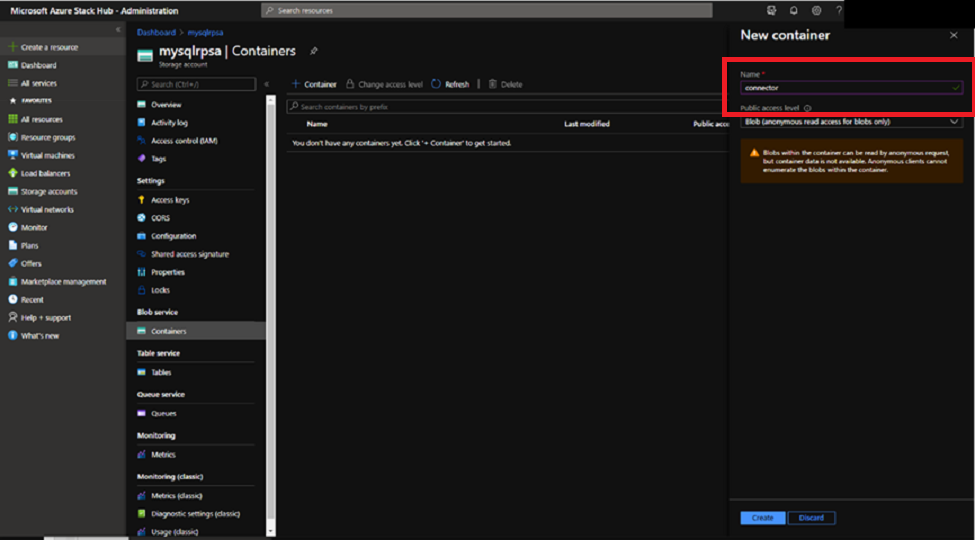Sort by Name column header

point(317,124)
